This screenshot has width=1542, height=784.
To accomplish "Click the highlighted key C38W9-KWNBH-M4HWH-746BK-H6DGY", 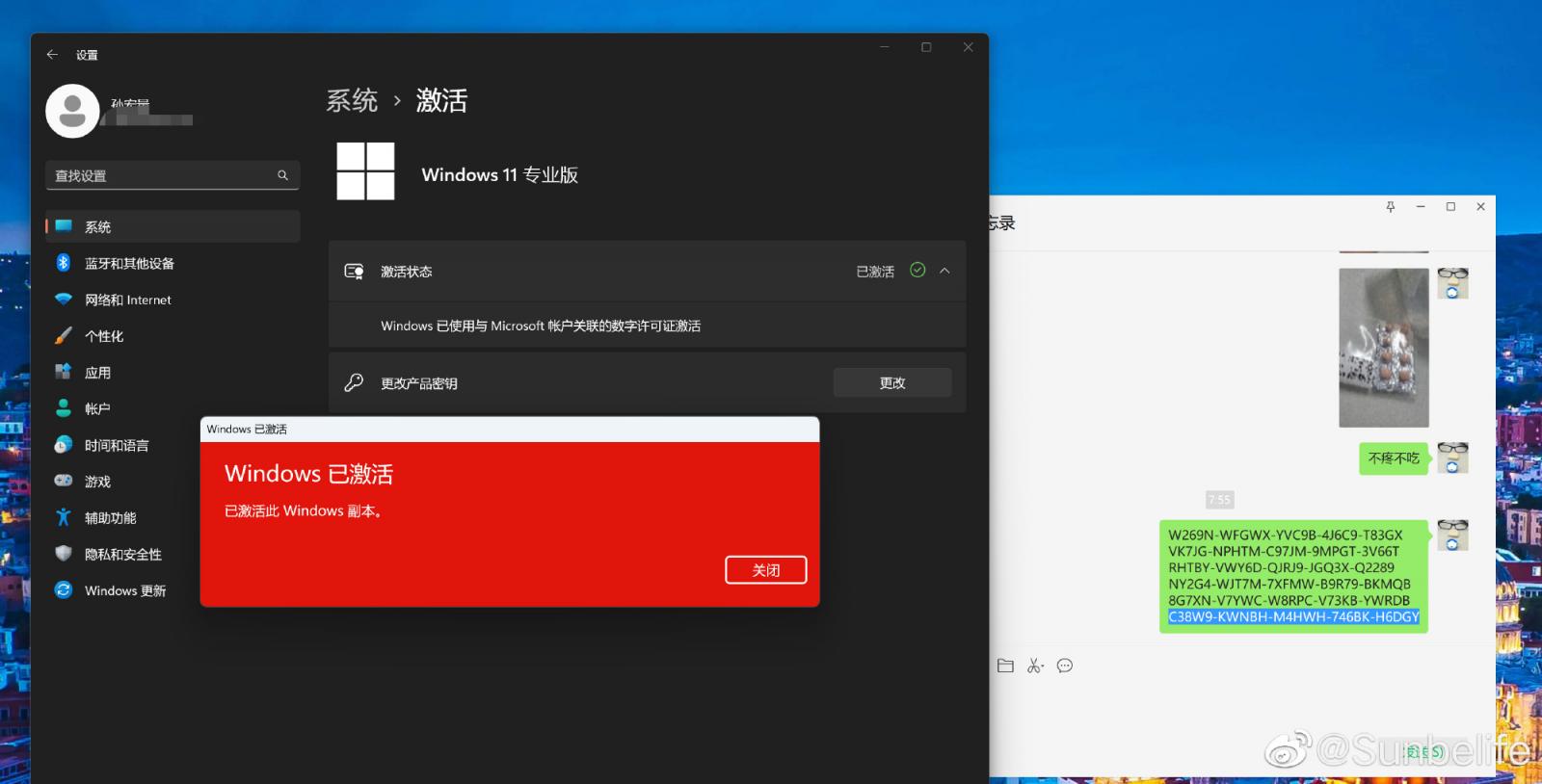I will click(1293, 616).
